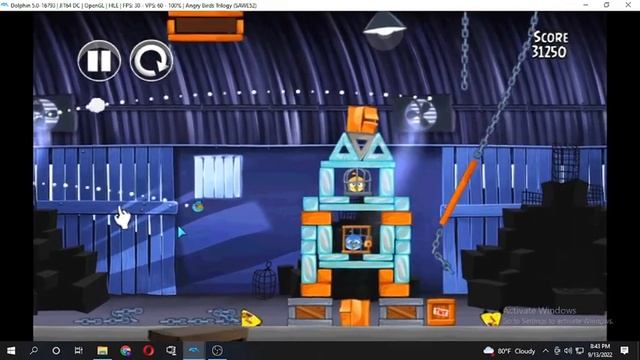The image size is (640, 360).
Task: Open Cortana from the taskbar
Action: 56,351
